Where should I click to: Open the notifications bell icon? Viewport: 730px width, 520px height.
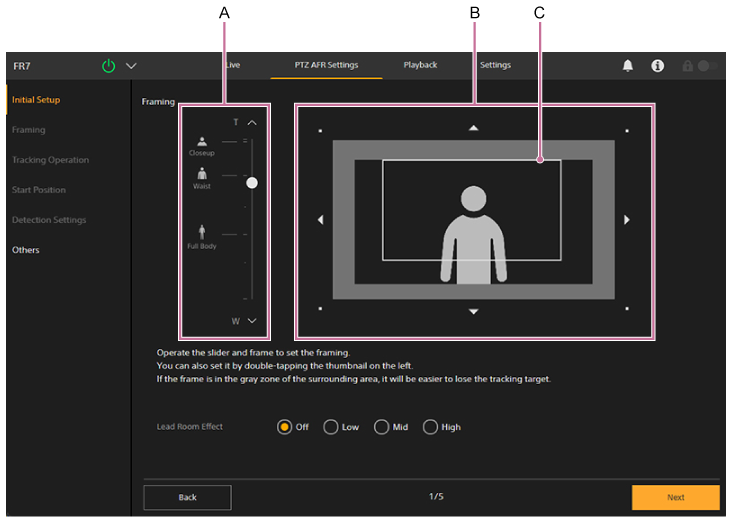click(628, 66)
